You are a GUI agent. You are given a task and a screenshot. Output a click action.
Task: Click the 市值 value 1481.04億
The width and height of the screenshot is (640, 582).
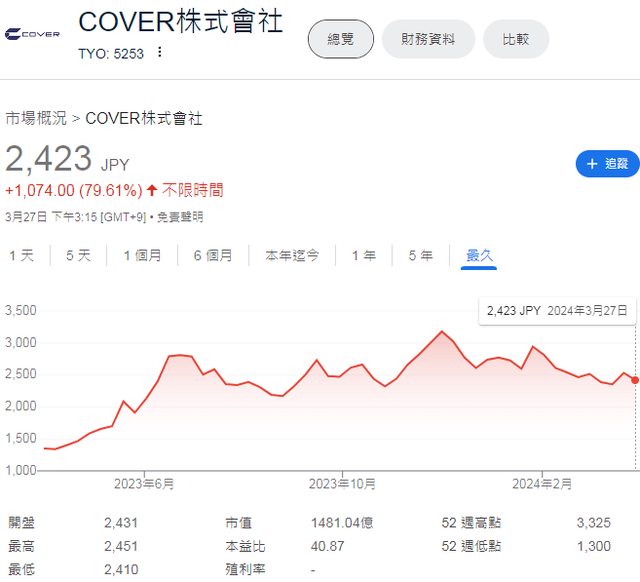(x=342, y=523)
